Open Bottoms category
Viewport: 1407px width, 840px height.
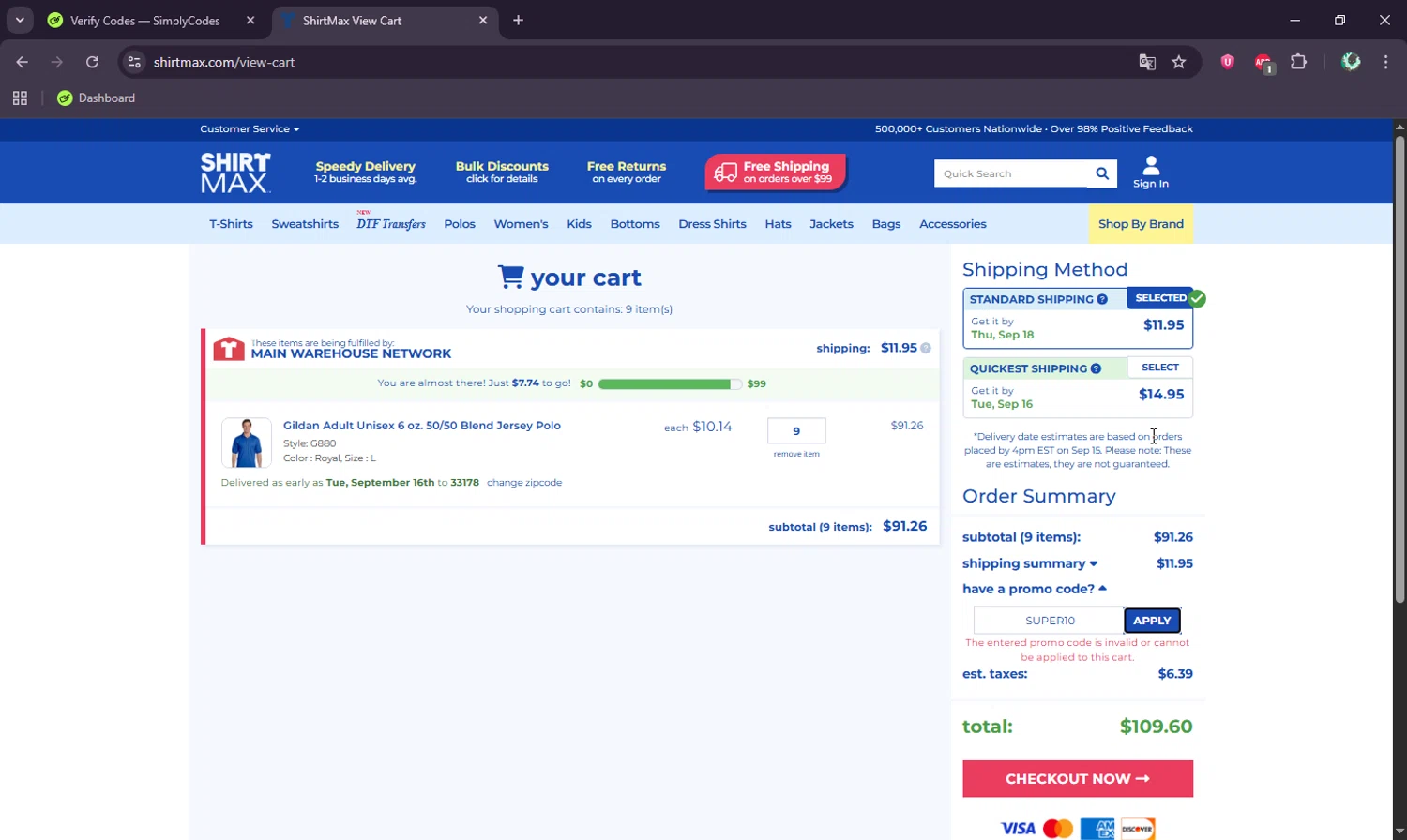click(x=635, y=224)
